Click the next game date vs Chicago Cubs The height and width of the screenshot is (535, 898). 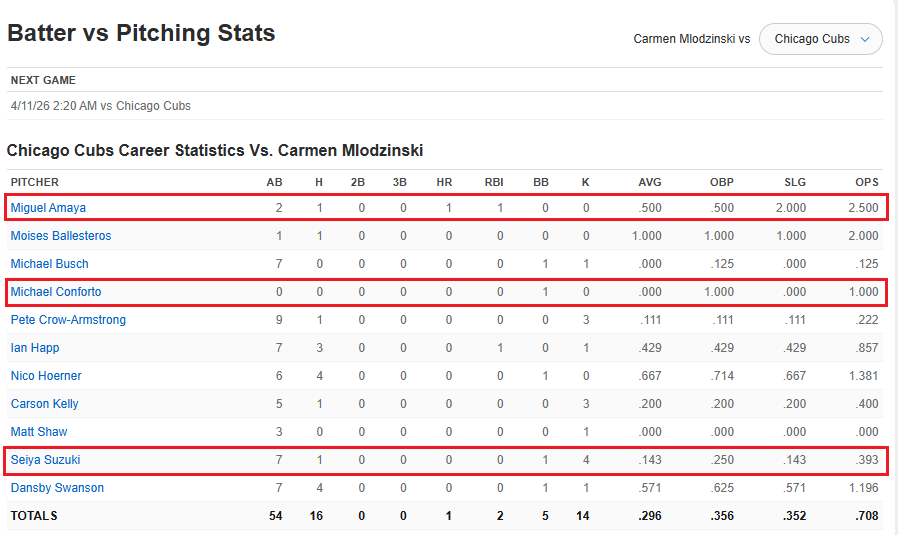pyautogui.click(x=100, y=106)
